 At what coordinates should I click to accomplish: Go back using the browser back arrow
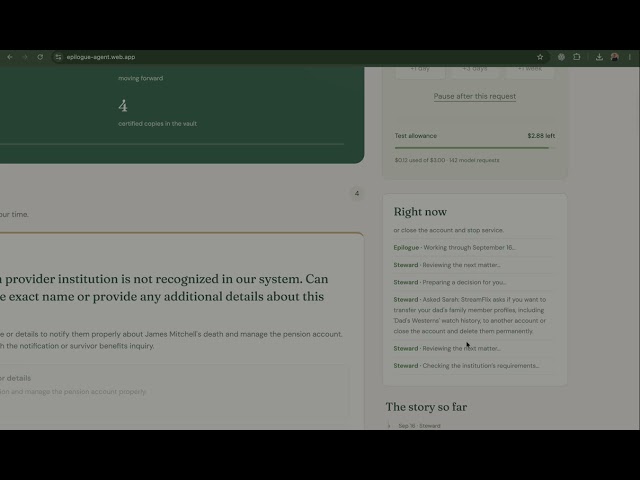pyautogui.click(x=10, y=57)
